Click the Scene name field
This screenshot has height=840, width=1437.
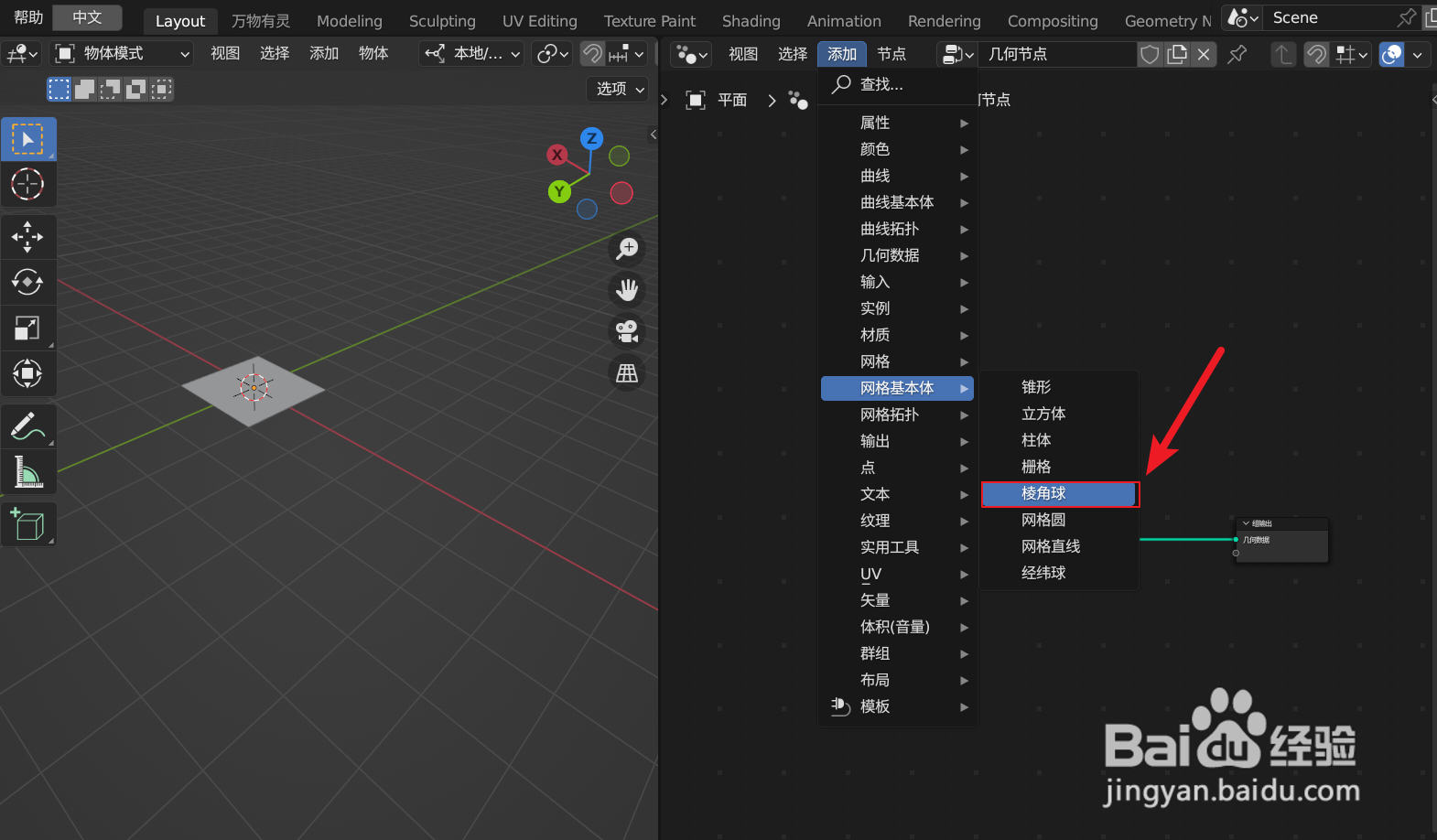click(x=1332, y=17)
